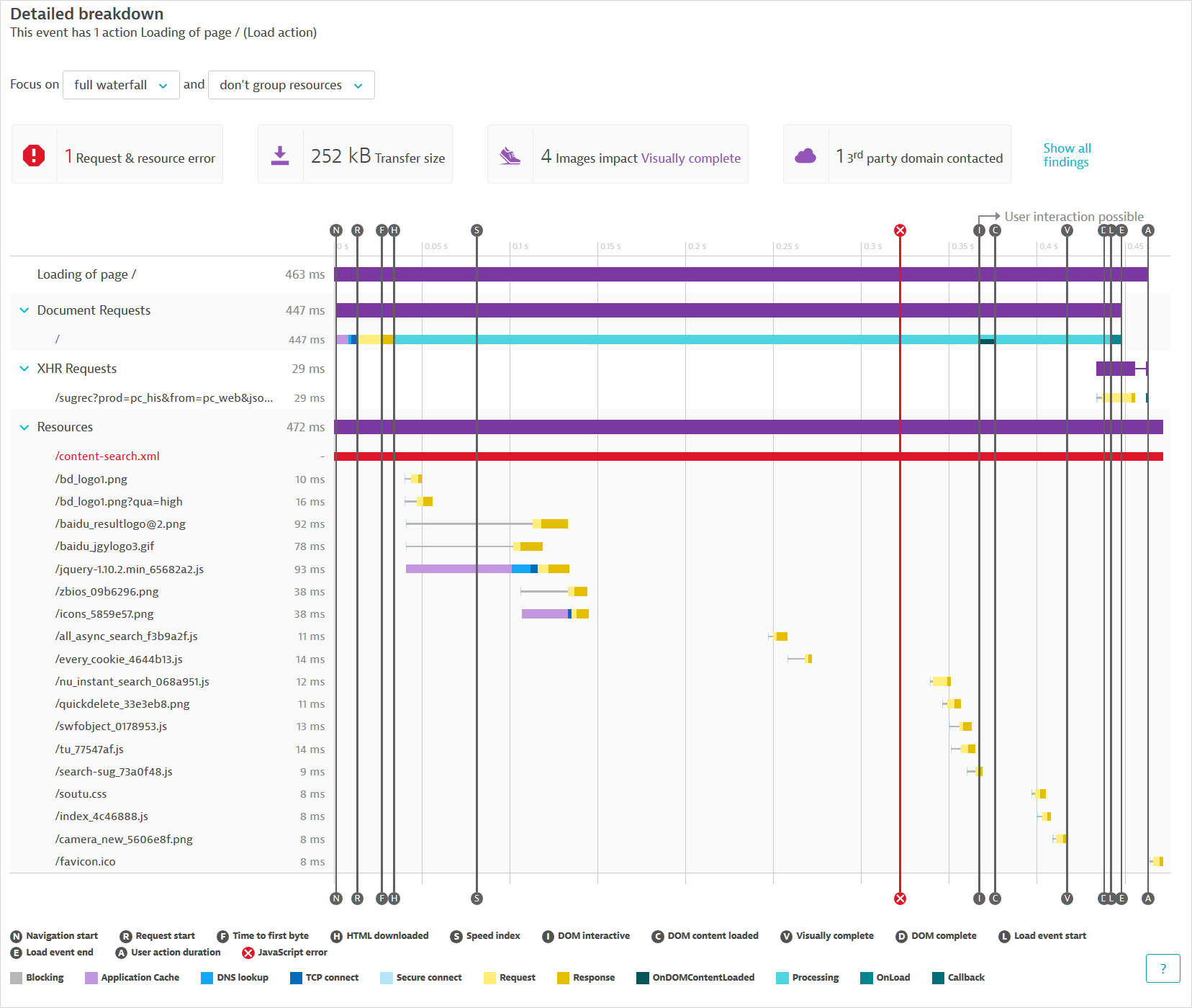Click the bottom Speed index S marker
1192x1008 pixels.
click(477, 899)
